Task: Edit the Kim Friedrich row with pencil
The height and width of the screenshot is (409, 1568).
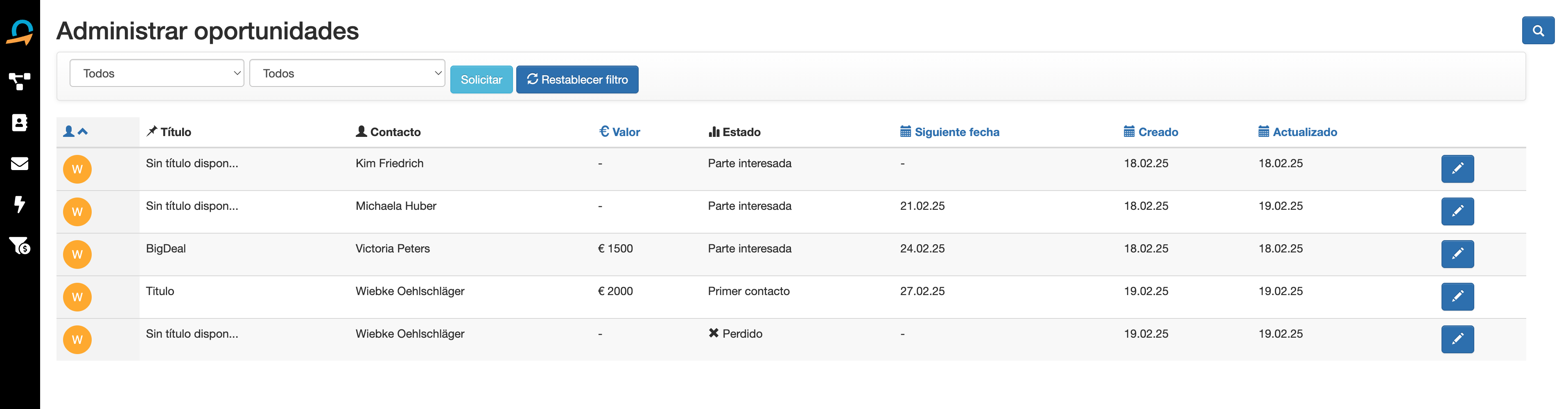Action: coord(1457,169)
